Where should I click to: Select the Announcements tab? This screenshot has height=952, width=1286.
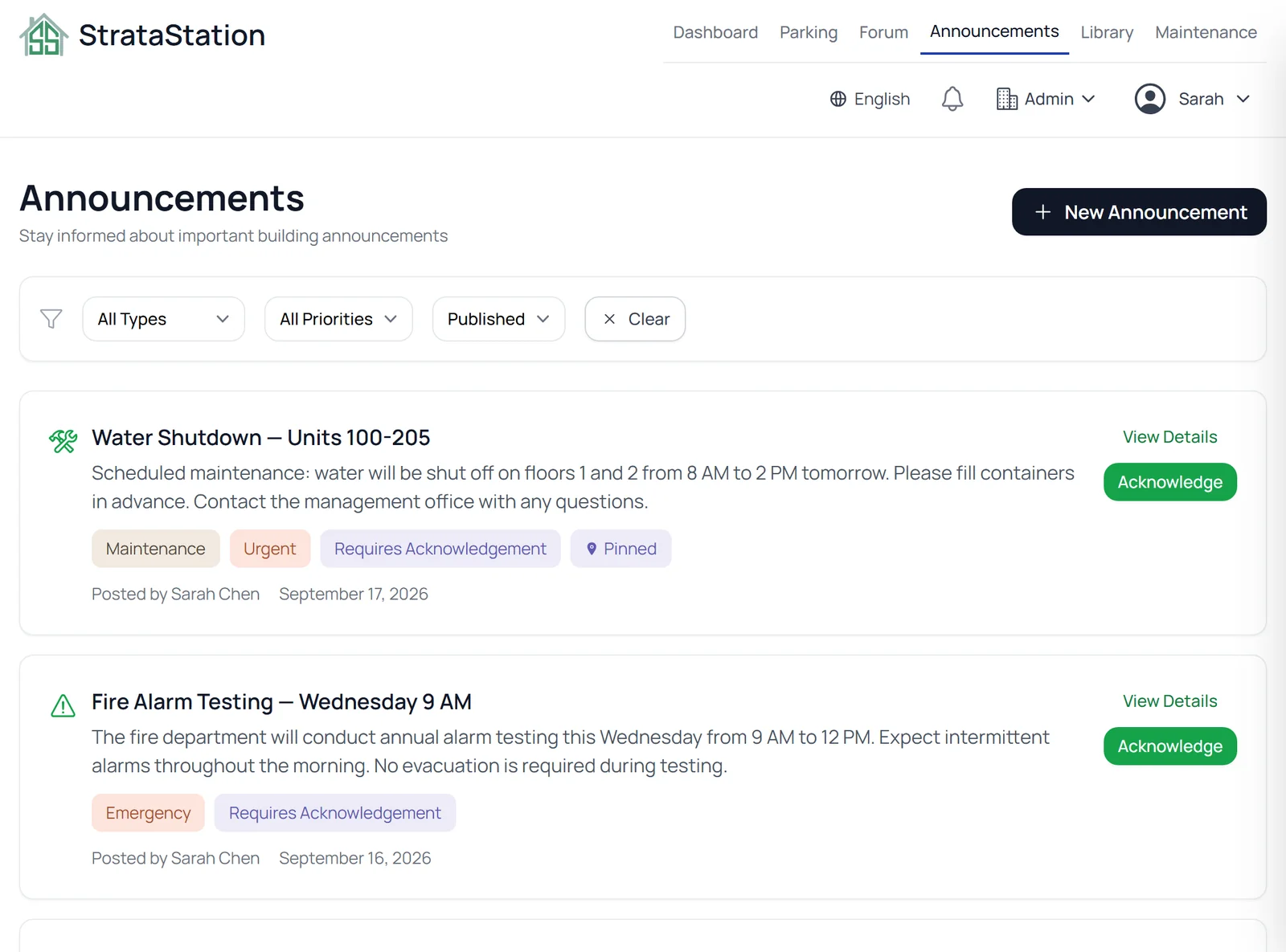click(994, 31)
